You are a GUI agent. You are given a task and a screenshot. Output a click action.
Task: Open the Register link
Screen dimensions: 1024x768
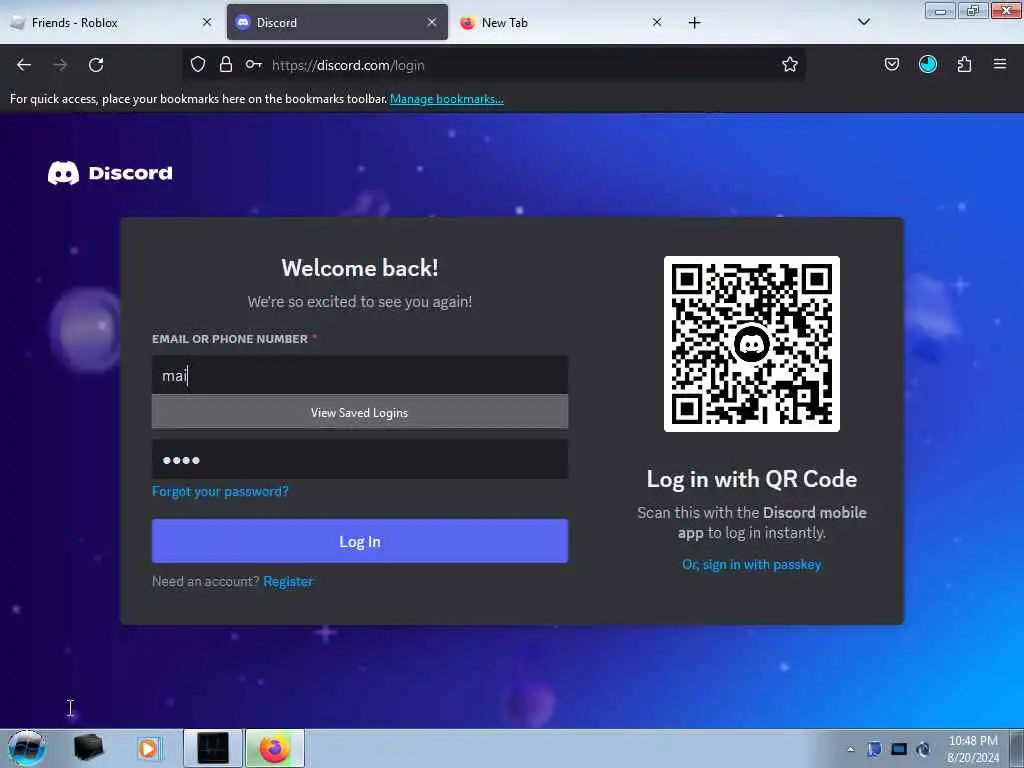pos(288,581)
